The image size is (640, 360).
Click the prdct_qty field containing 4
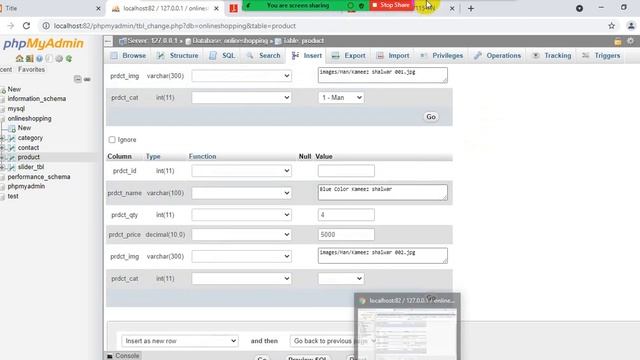[346, 215]
